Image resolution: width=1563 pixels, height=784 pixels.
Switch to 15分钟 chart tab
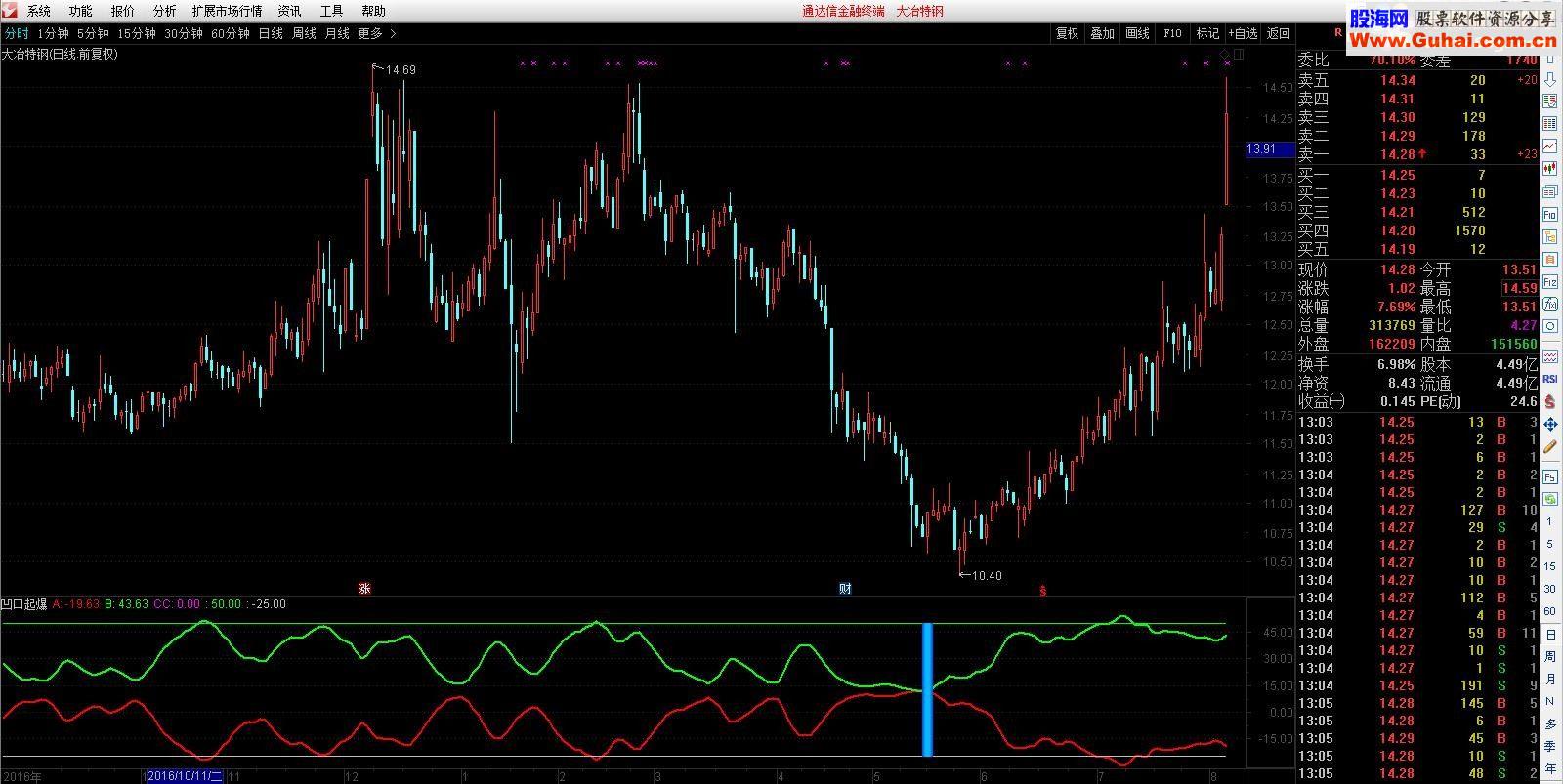(137, 33)
